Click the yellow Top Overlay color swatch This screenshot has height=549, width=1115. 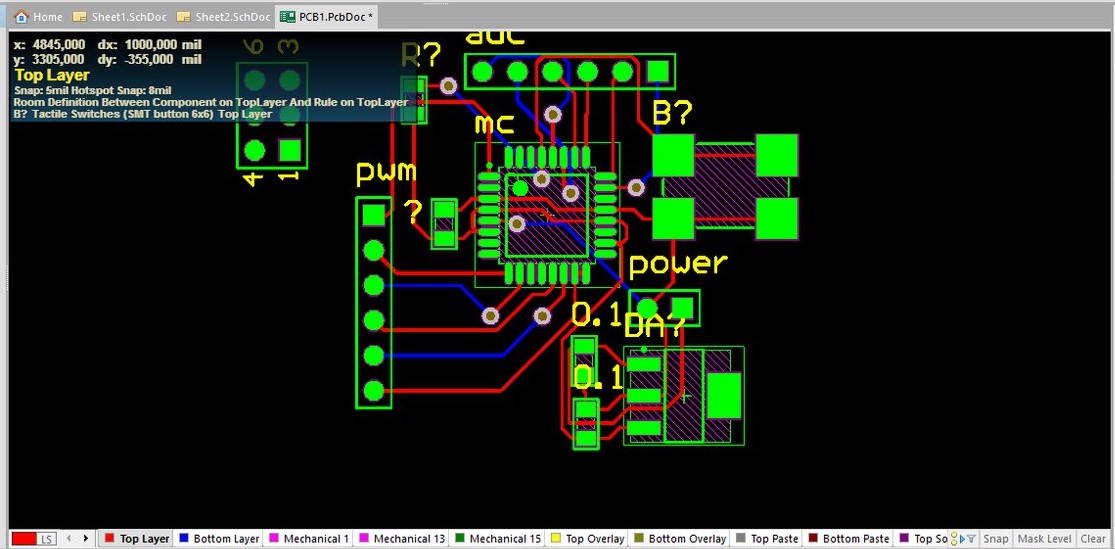tap(556, 538)
